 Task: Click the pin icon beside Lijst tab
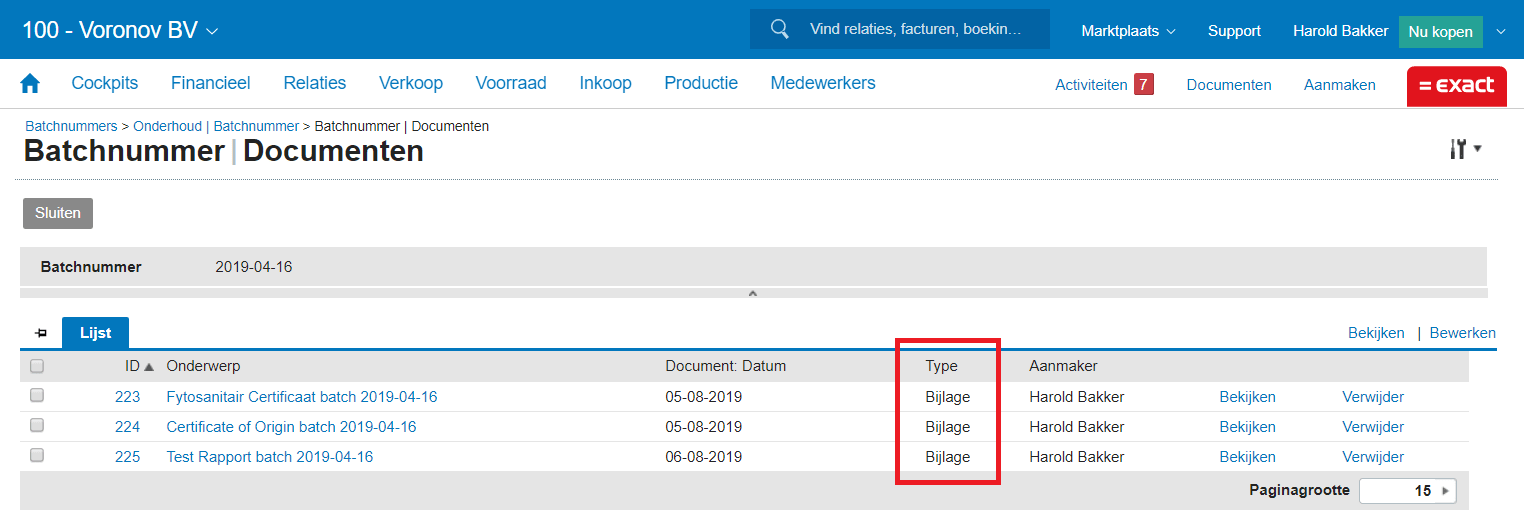coord(41,333)
